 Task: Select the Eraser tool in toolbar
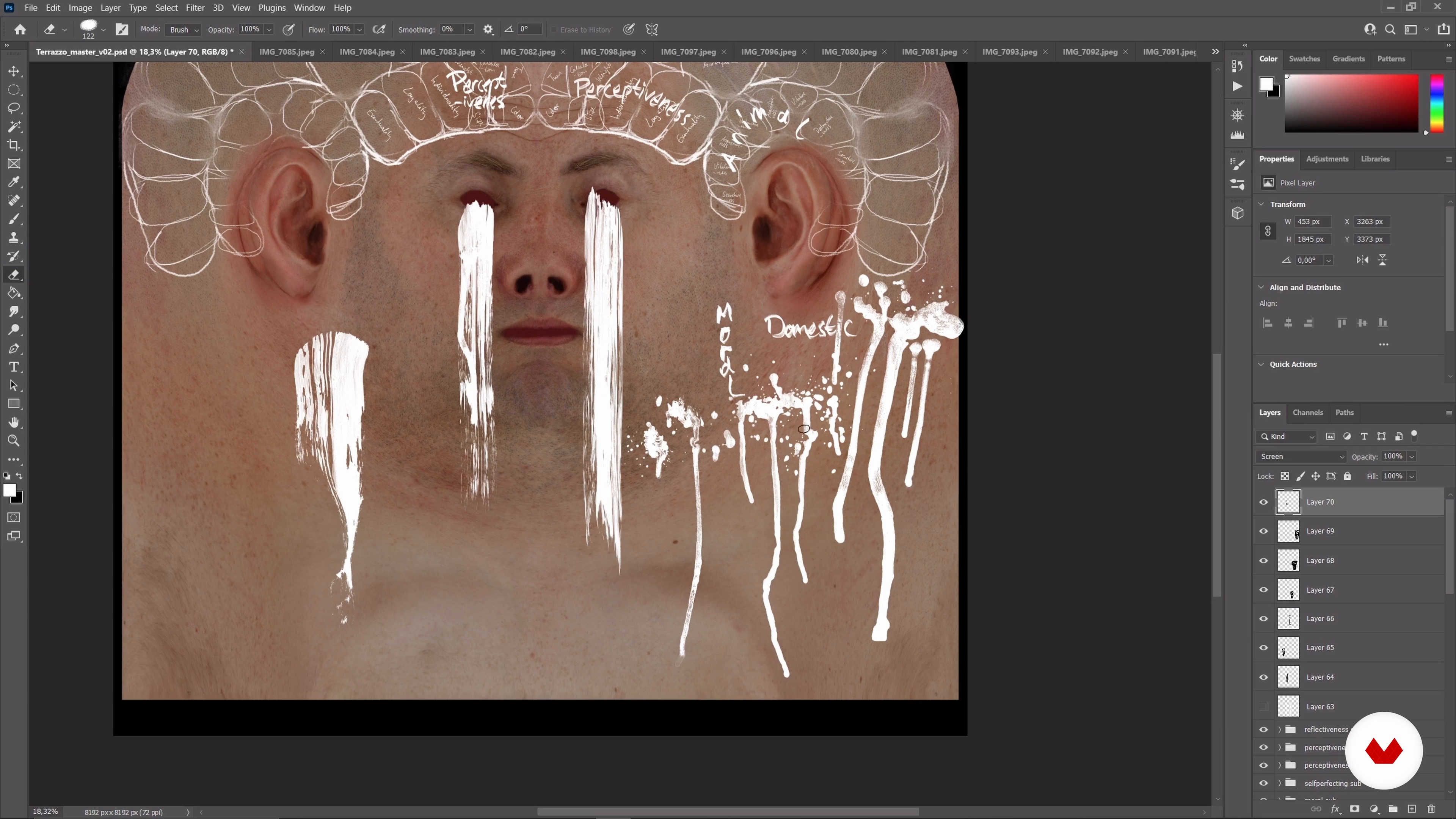pyautogui.click(x=14, y=275)
